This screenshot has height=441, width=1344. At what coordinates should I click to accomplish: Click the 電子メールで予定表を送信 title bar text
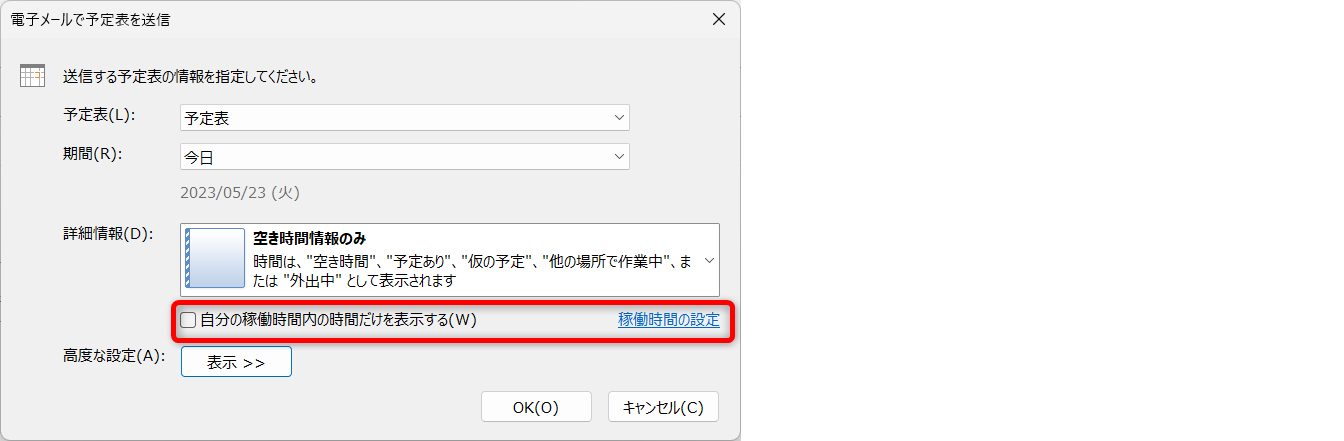(91, 19)
